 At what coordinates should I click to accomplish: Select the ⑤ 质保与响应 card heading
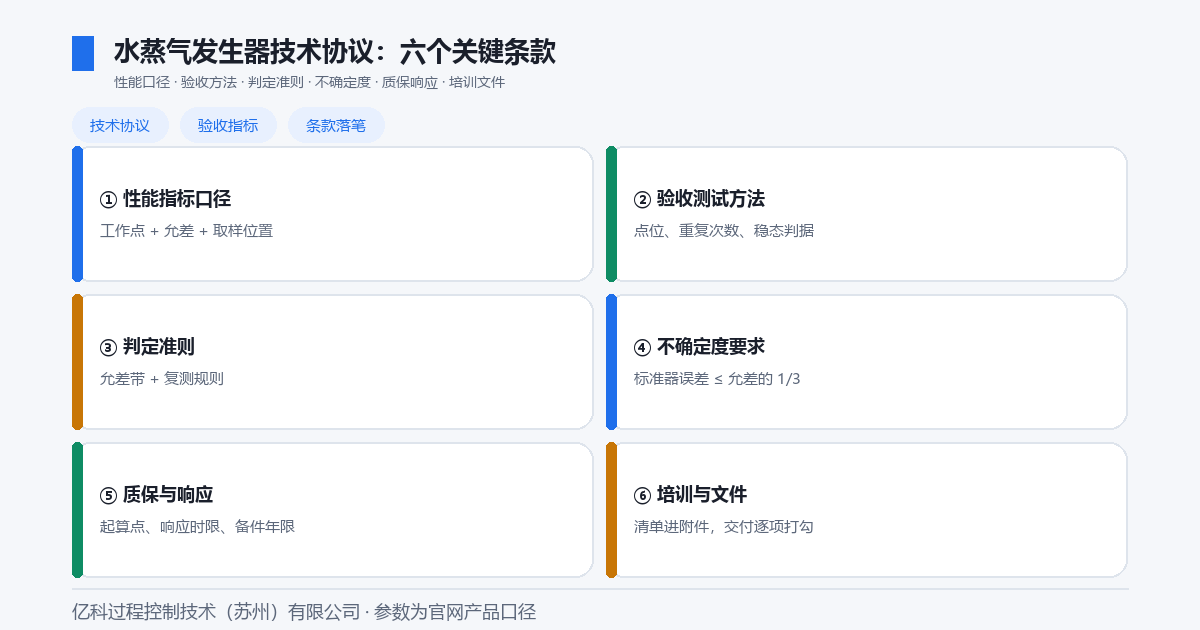pyautogui.click(x=156, y=495)
